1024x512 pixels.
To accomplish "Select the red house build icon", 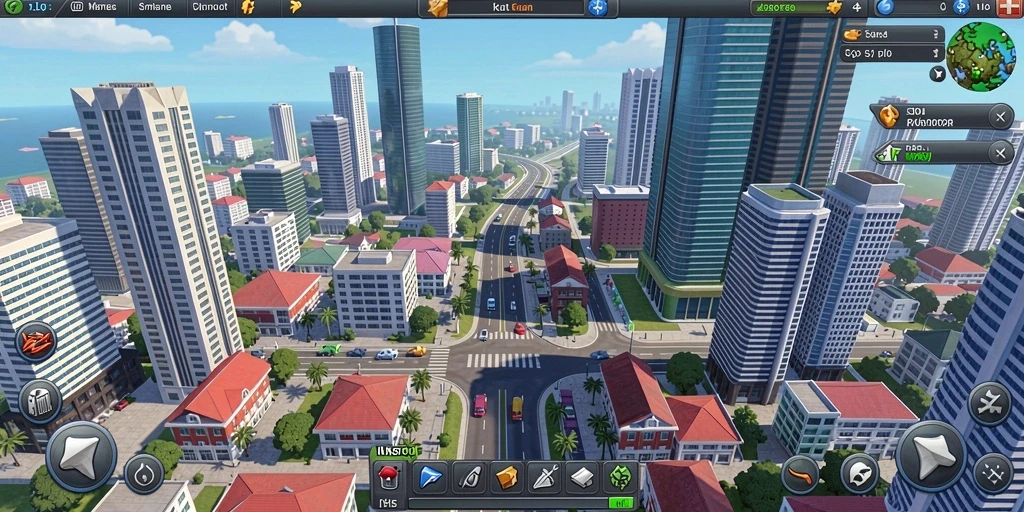I will (x=389, y=477).
